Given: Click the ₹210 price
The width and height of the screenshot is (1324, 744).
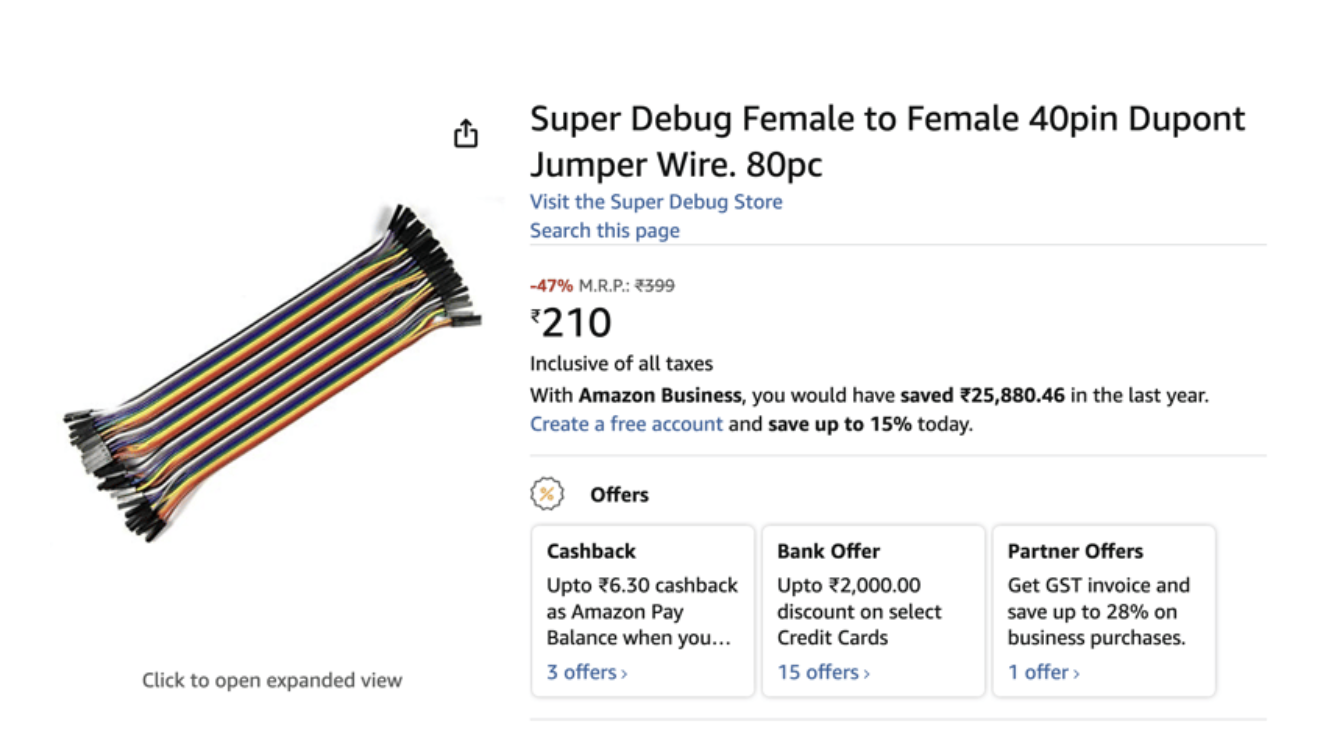Looking at the screenshot, I should [571, 323].
